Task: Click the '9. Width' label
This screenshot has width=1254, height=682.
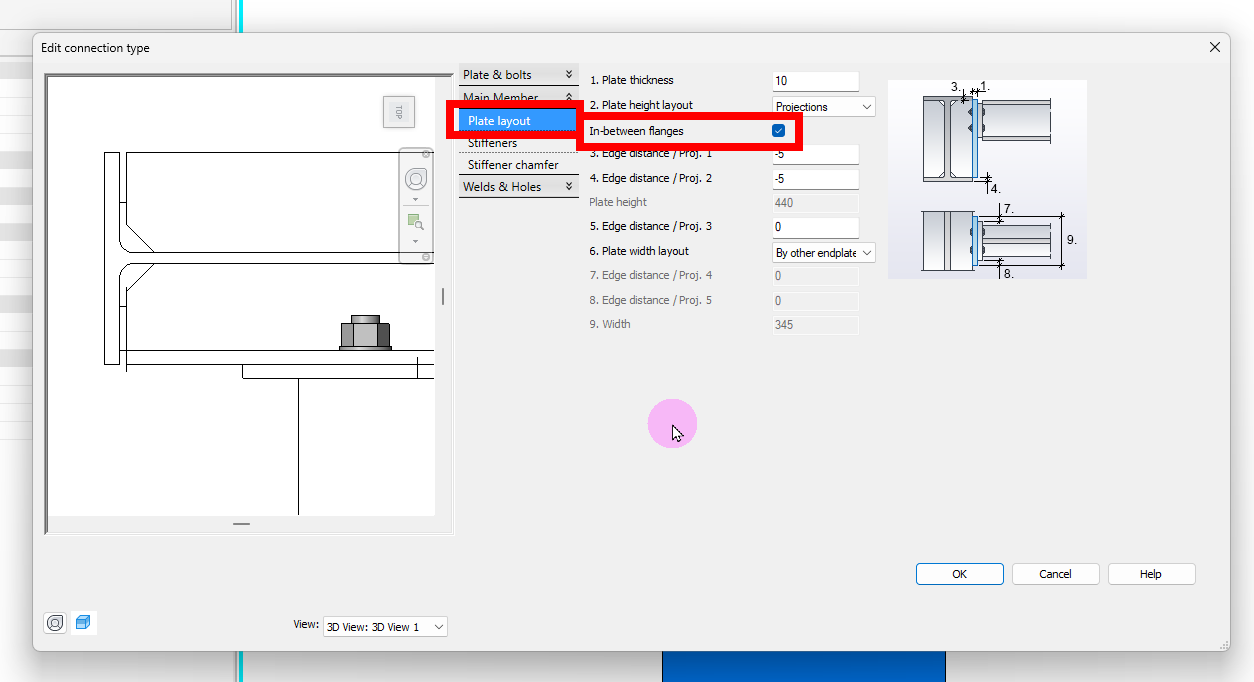Action: point(610,324)
